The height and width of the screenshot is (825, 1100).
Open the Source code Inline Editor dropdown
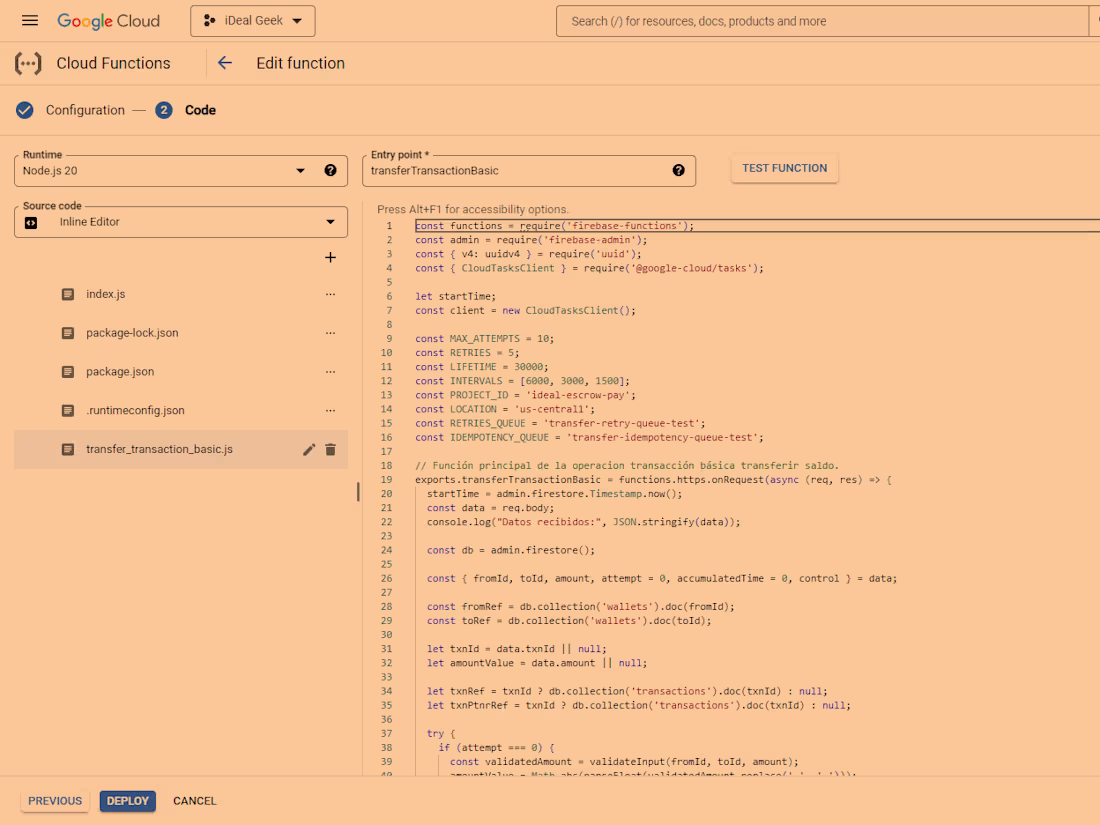pos(330,222)
